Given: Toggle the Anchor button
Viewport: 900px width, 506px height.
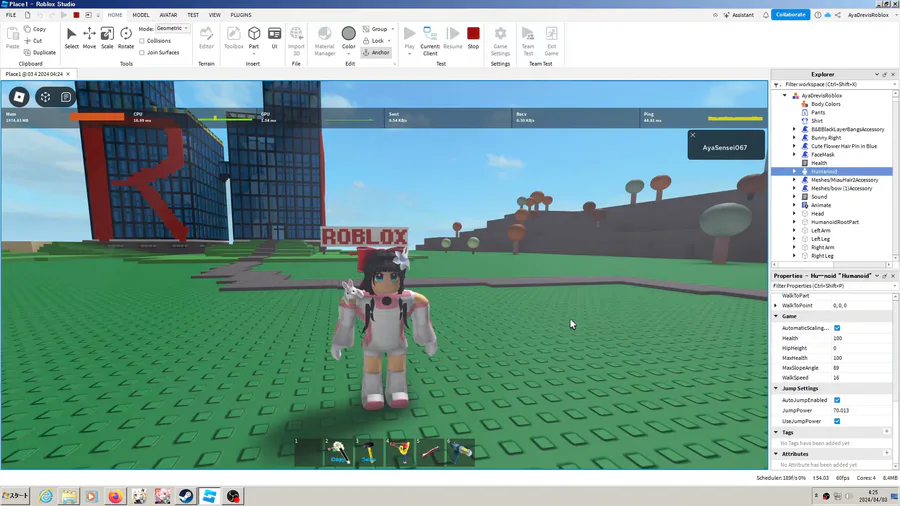Looking at the screenshot, I should (x=376, y=52).
